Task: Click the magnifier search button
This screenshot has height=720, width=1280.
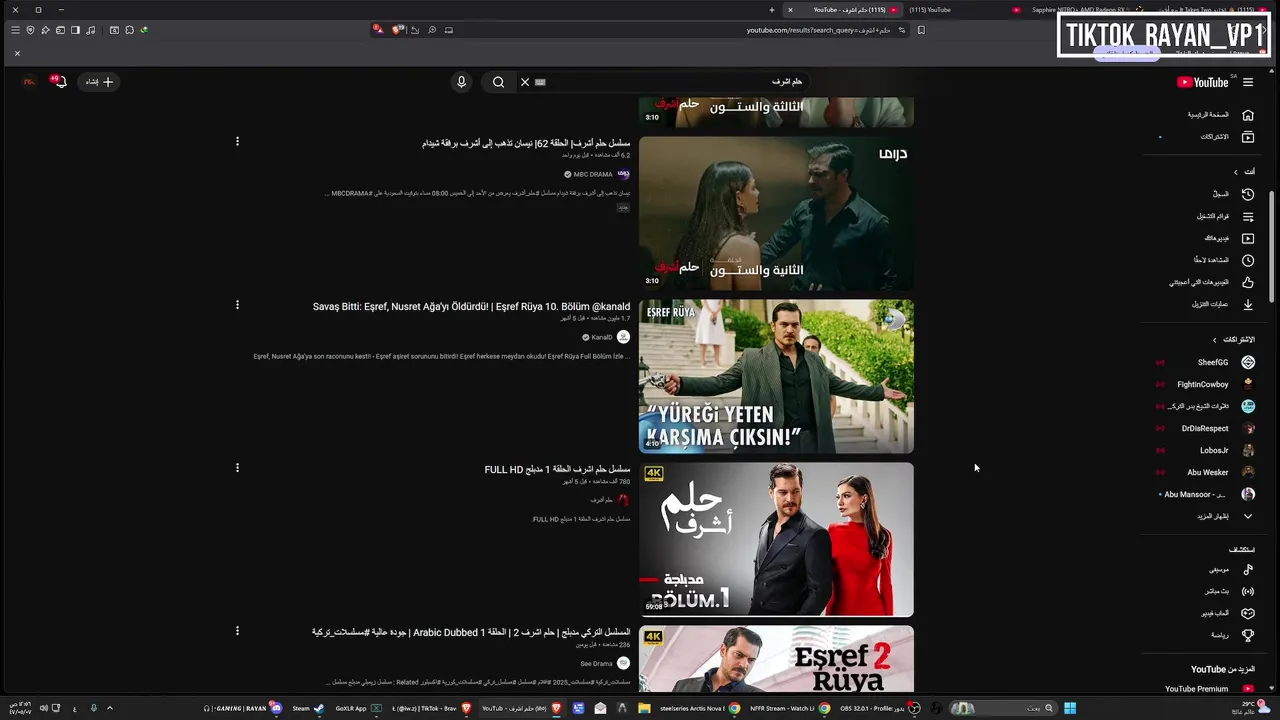Action: point(498,82)
